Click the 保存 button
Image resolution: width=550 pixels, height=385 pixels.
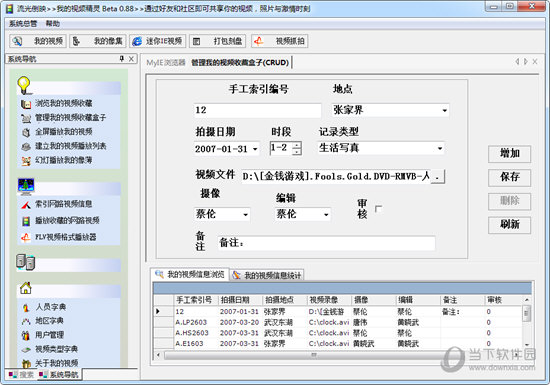tap(509, 177)
